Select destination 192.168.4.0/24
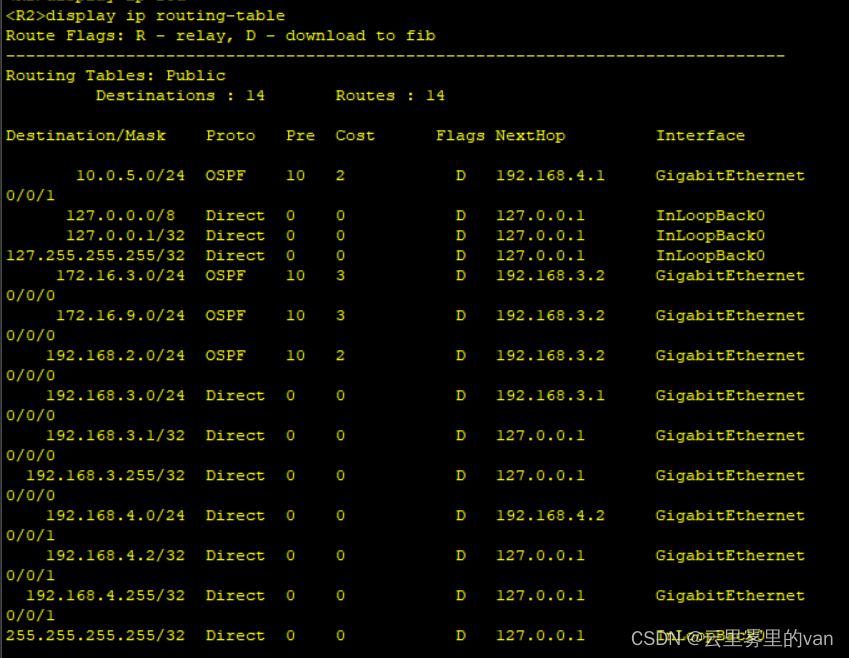This screenshot has width=849, height=658. coord(115,516)
